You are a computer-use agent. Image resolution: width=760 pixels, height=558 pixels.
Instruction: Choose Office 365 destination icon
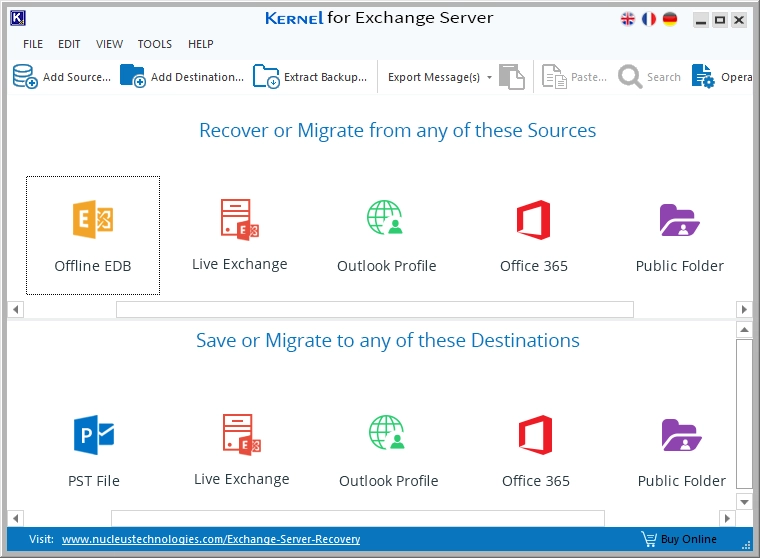(535, 435)
